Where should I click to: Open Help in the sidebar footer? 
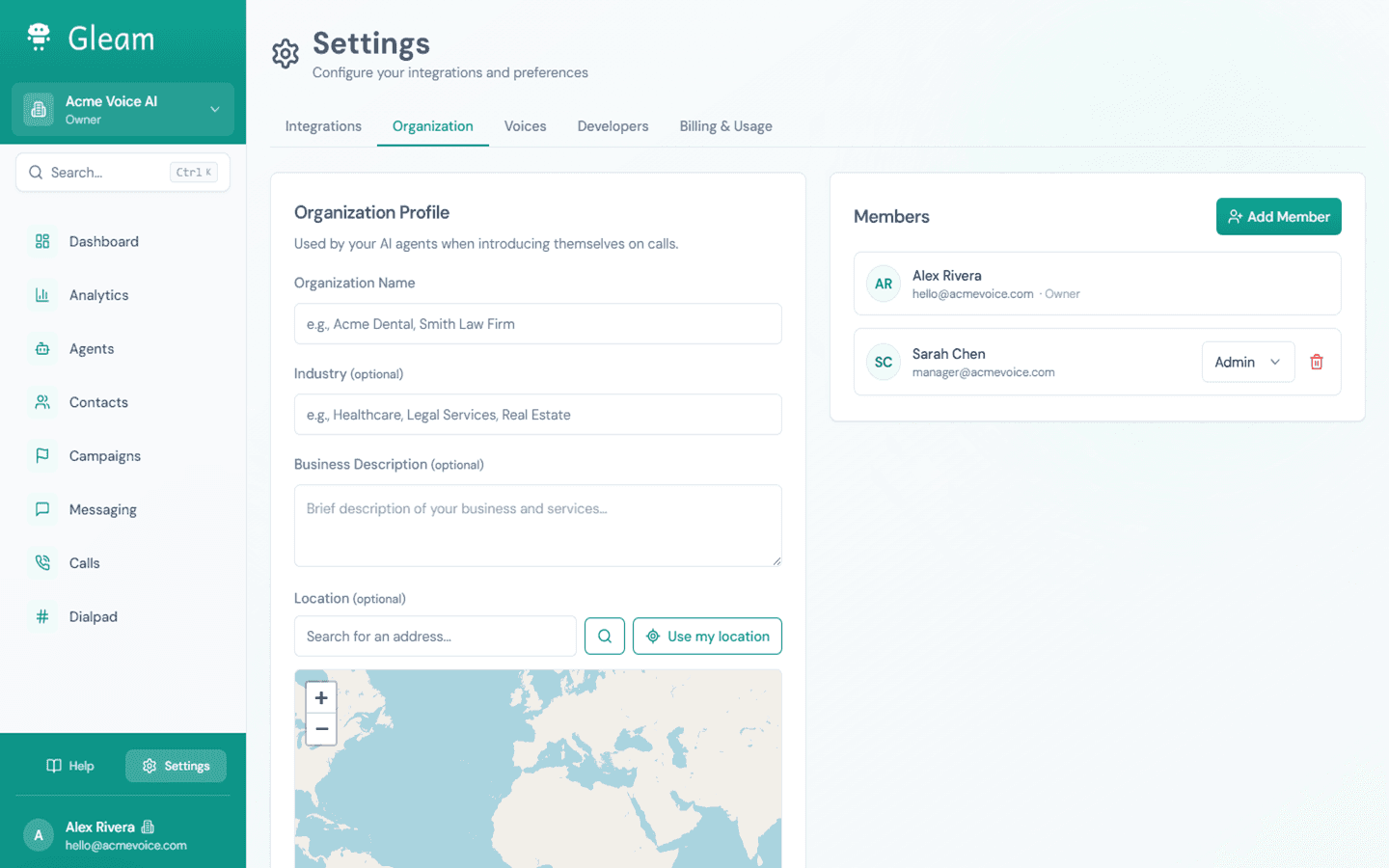(x=70, y=766)
